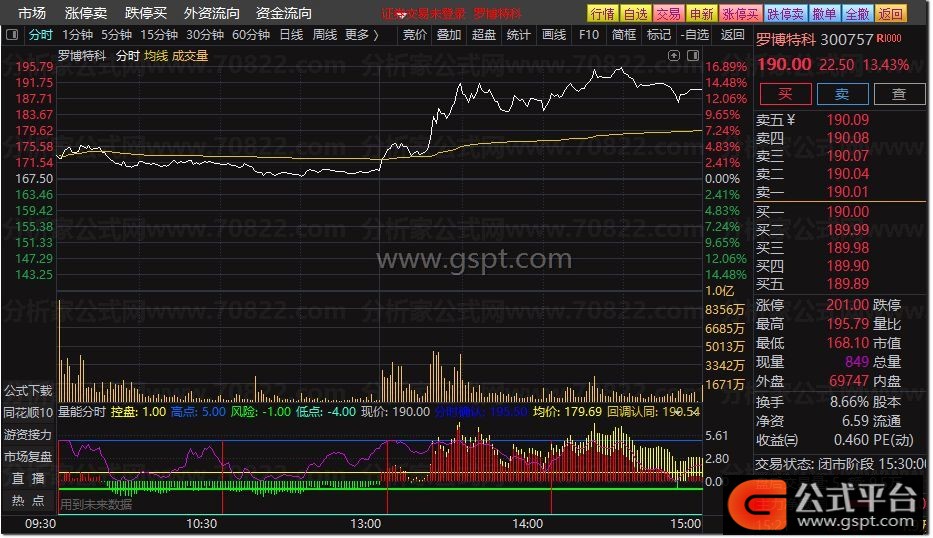Open 公式下载 in left sidebar
The image size is (933, 538).
pyautogui.click(x=28, y=391)
